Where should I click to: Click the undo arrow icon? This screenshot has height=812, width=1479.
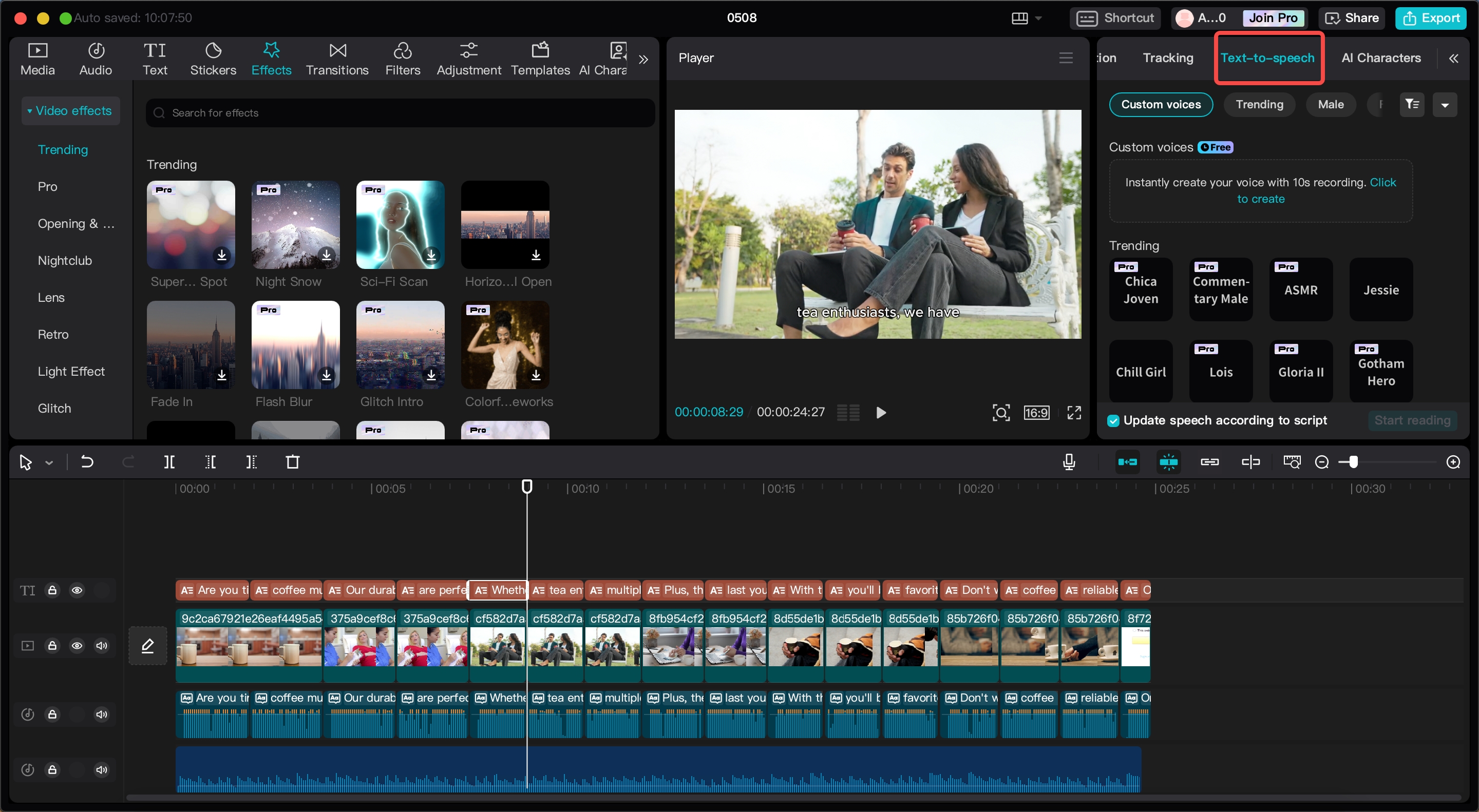click(x=87, y=462)
